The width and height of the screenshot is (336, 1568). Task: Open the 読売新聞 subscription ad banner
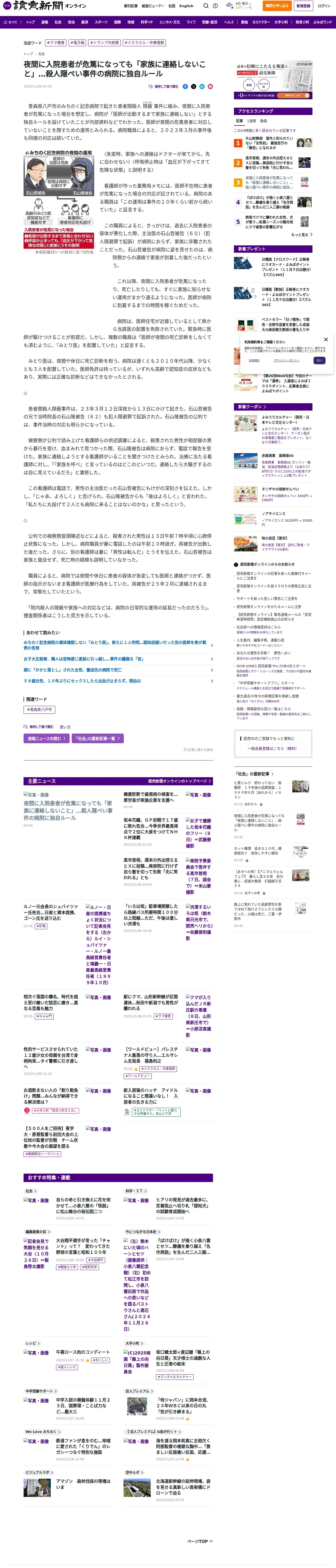[x=273, y=80]
